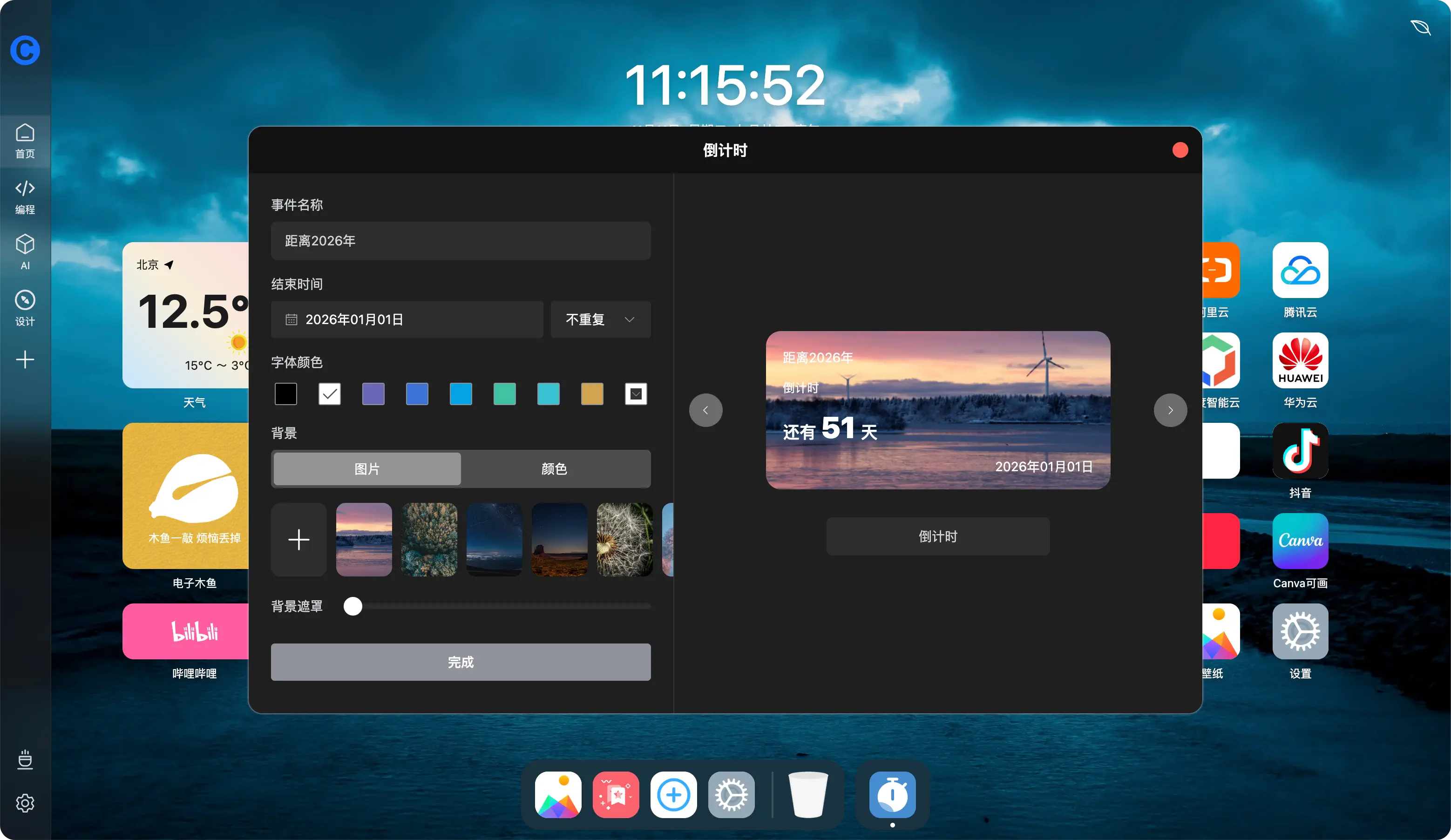Launch the 抖音 app icon
Screen dimensions: 1451x840
pyautogui.click(x=1300, y=451)
